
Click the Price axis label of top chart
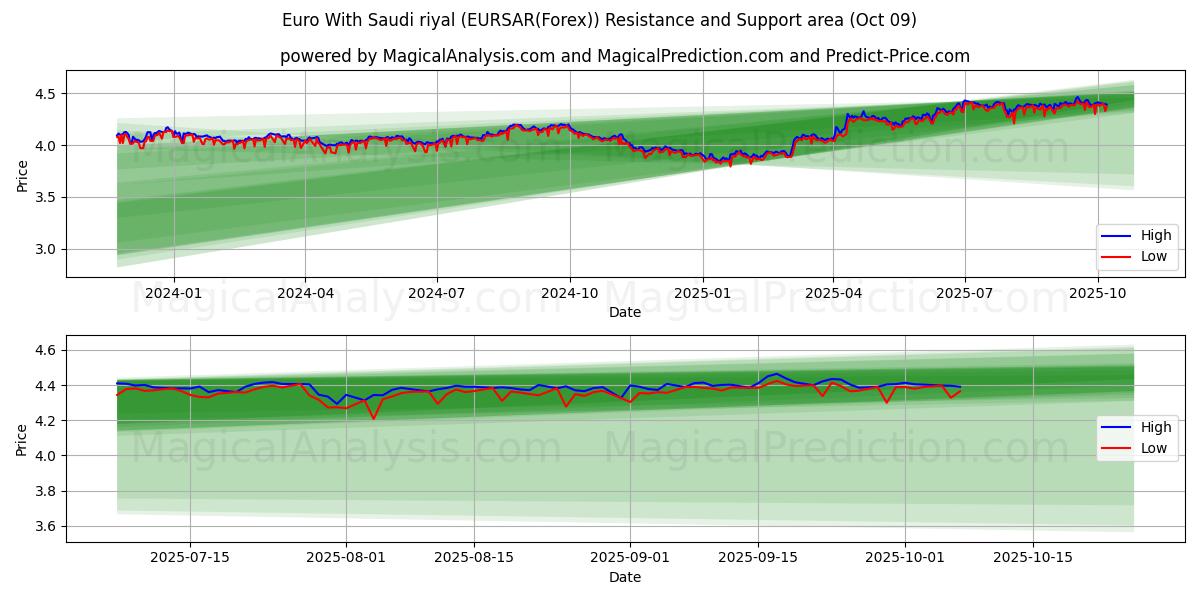click(x=22, y=174)
